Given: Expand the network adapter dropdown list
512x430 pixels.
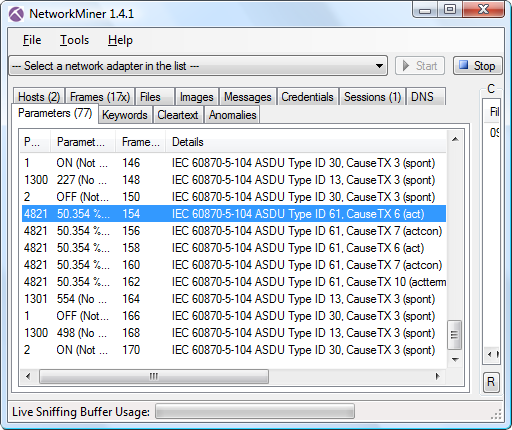Looking at the screenshot, I should click(379, 66).
